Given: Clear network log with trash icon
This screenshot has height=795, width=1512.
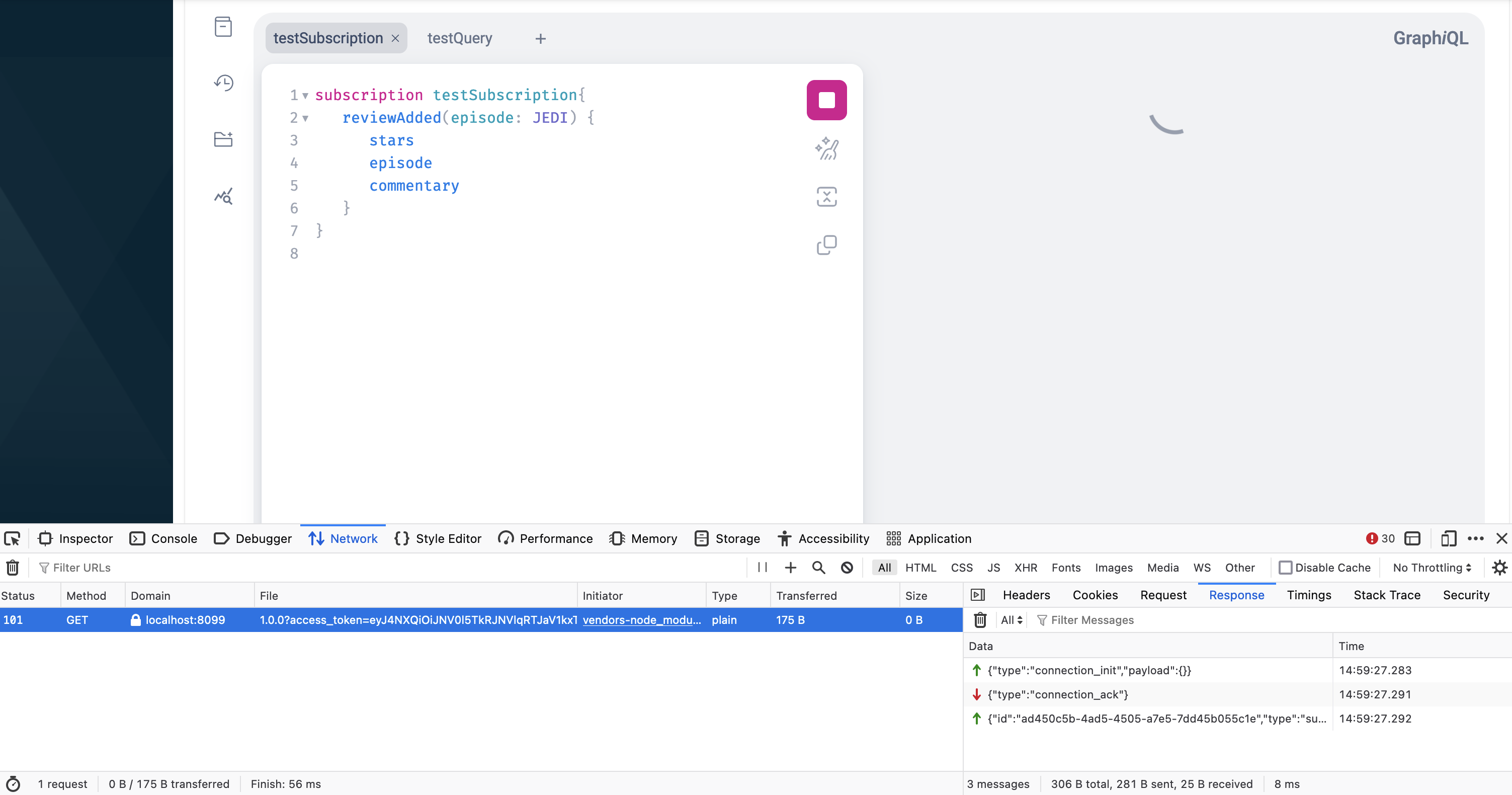Looking at the screenshot, I should pos(13,568).
